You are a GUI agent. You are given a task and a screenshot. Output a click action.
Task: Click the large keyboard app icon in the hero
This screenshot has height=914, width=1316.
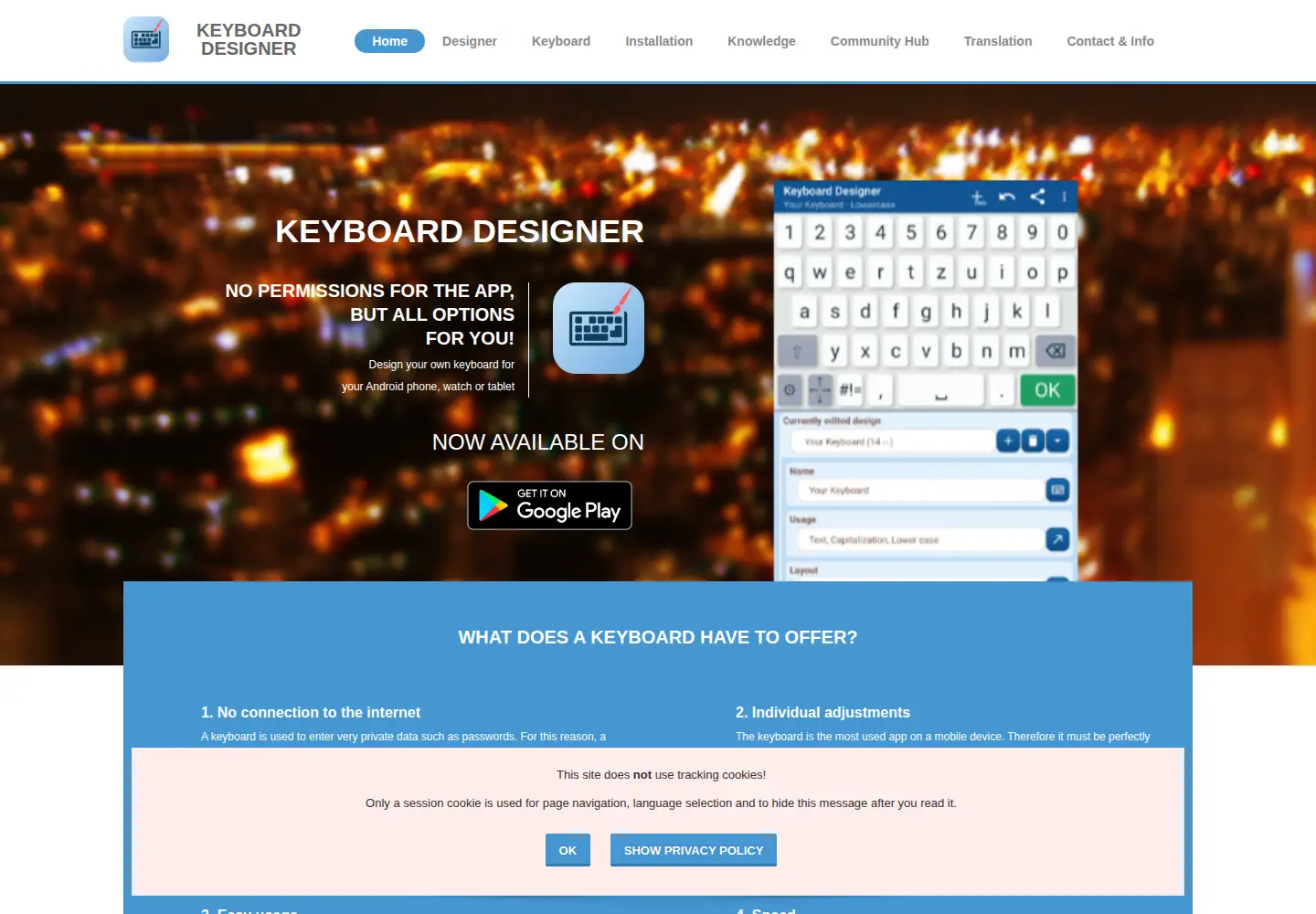[599, 328]
